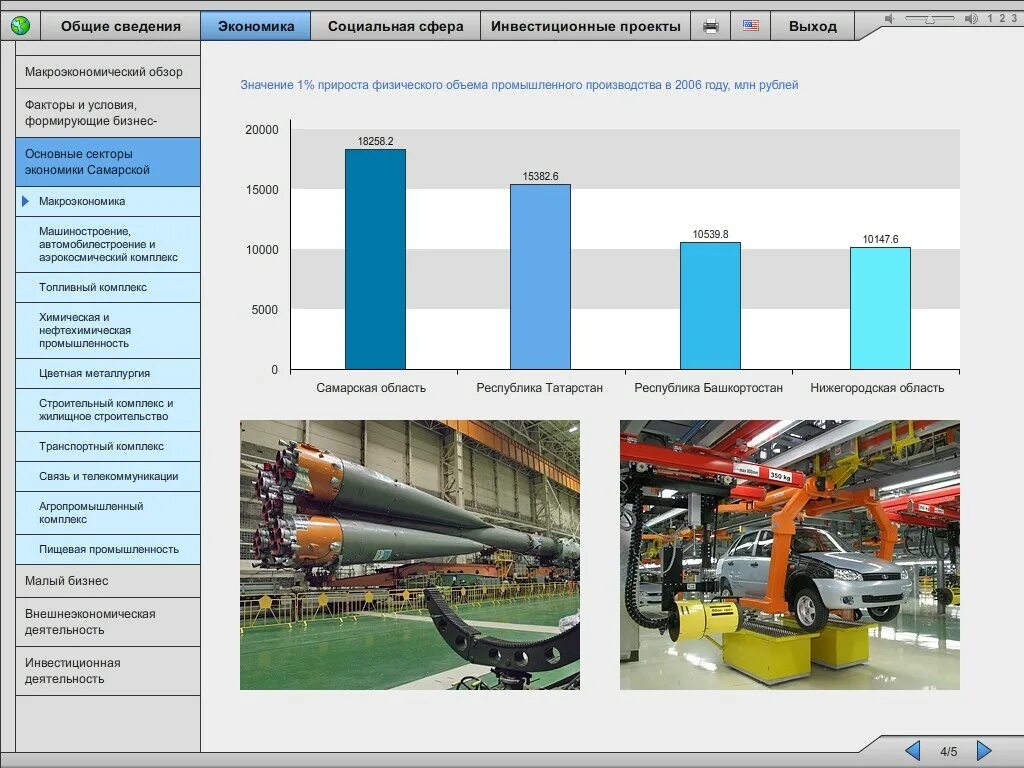Click the Выход exit button
The height and width of the screenshot is (768, 1024).
(x=812, y=26)
